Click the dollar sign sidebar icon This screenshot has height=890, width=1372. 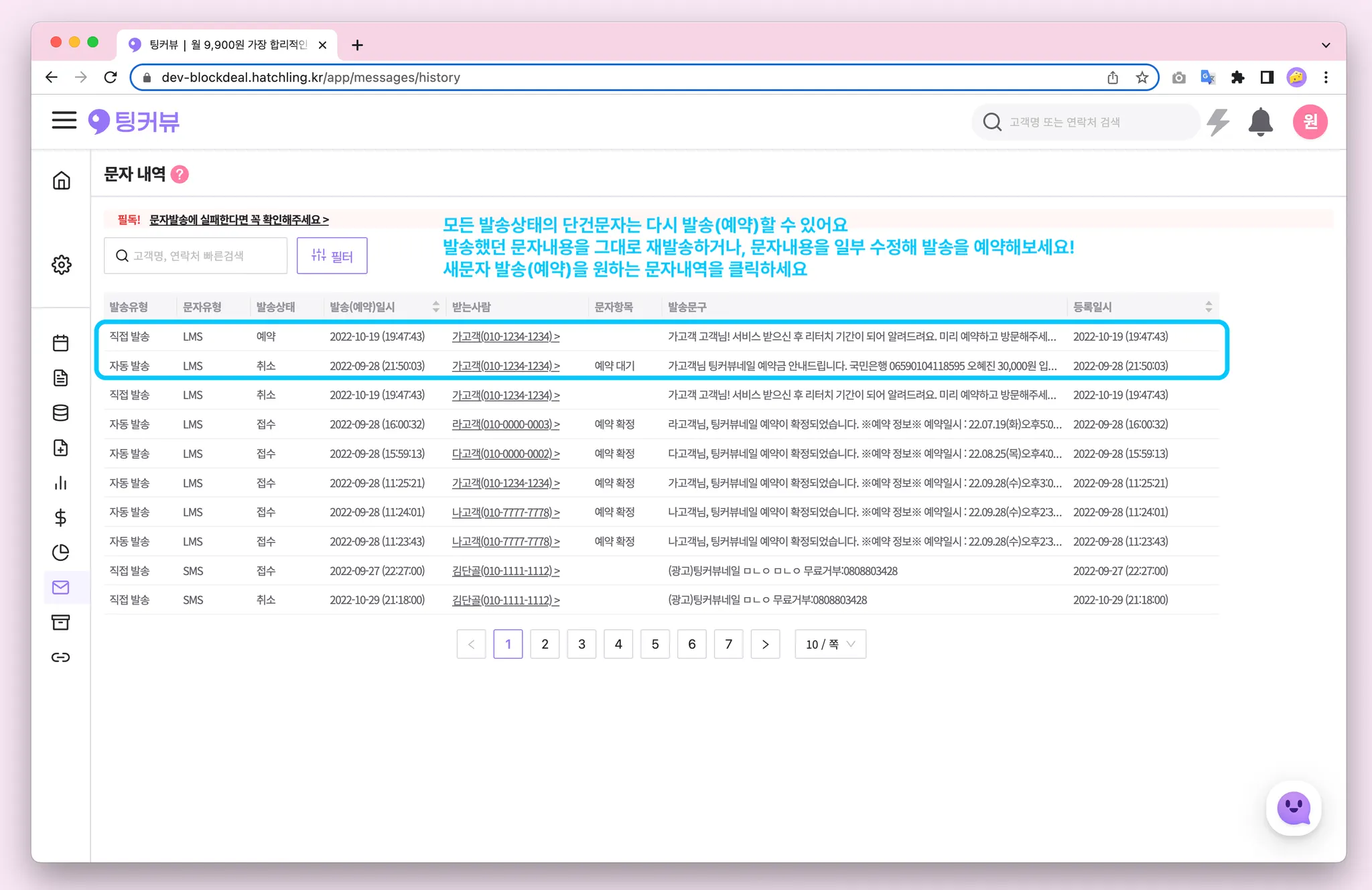pos(61,517)
